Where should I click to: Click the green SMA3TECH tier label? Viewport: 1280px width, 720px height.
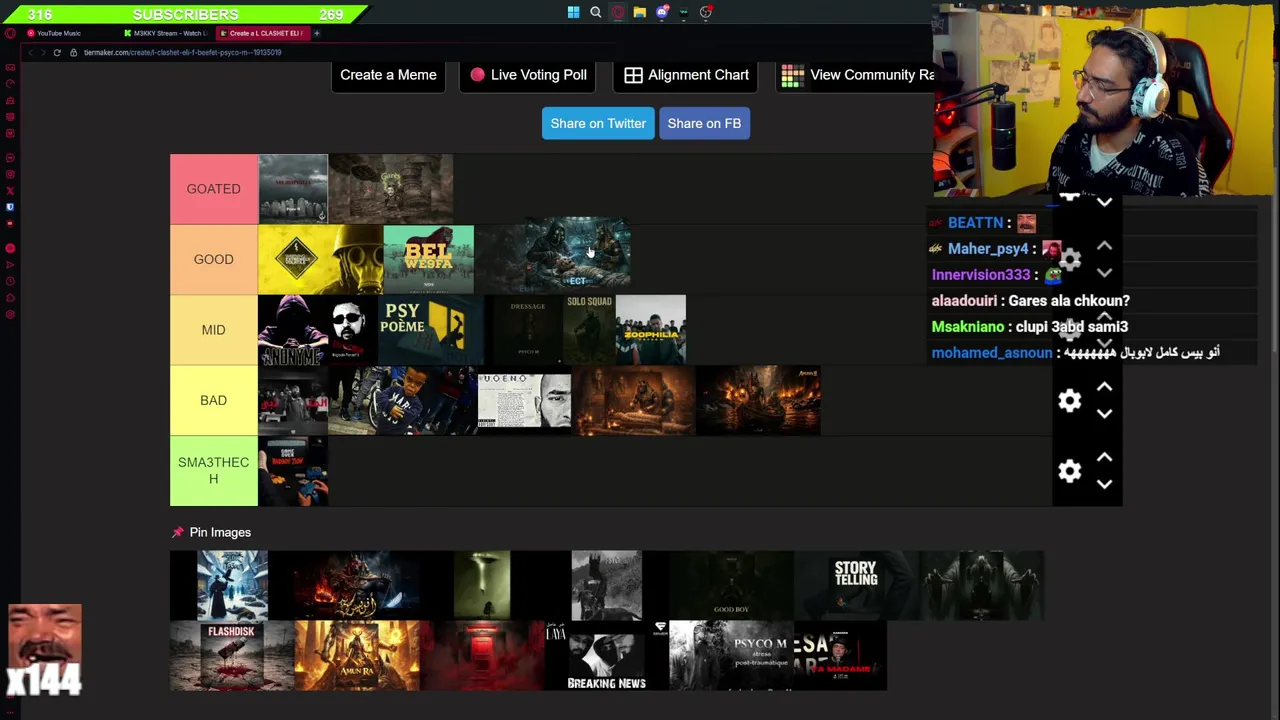[x=213, y=471]
